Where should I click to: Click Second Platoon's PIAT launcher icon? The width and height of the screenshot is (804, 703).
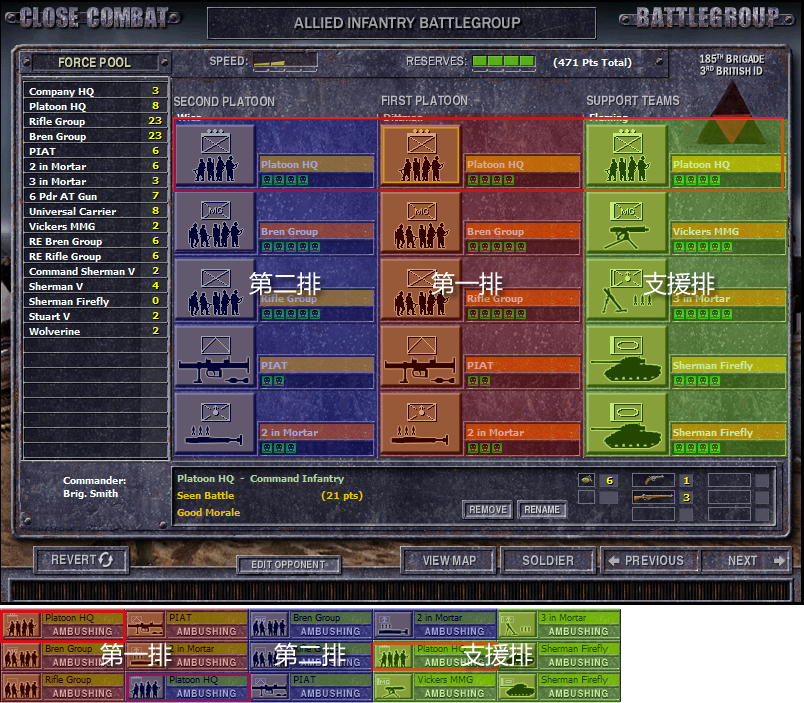click(215, 356)
